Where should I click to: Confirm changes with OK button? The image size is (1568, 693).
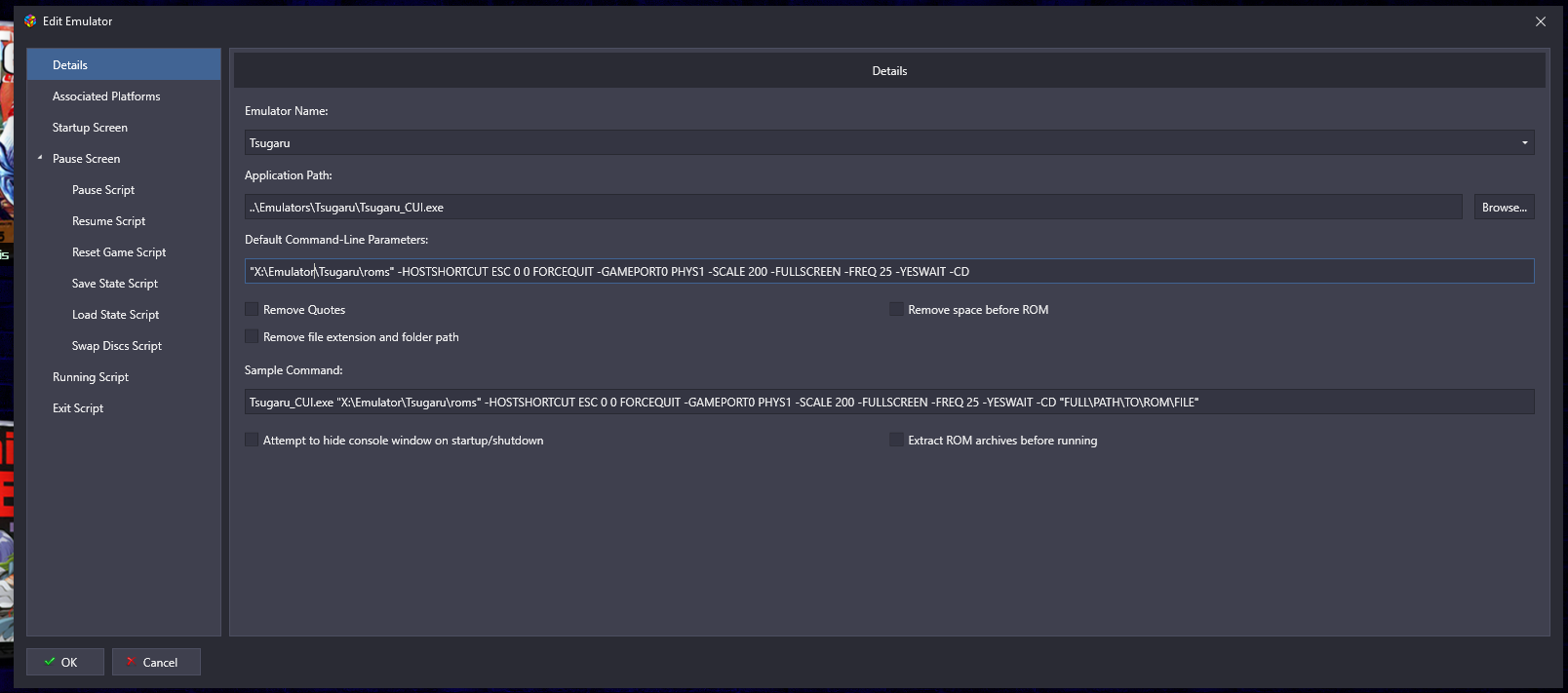65,662
